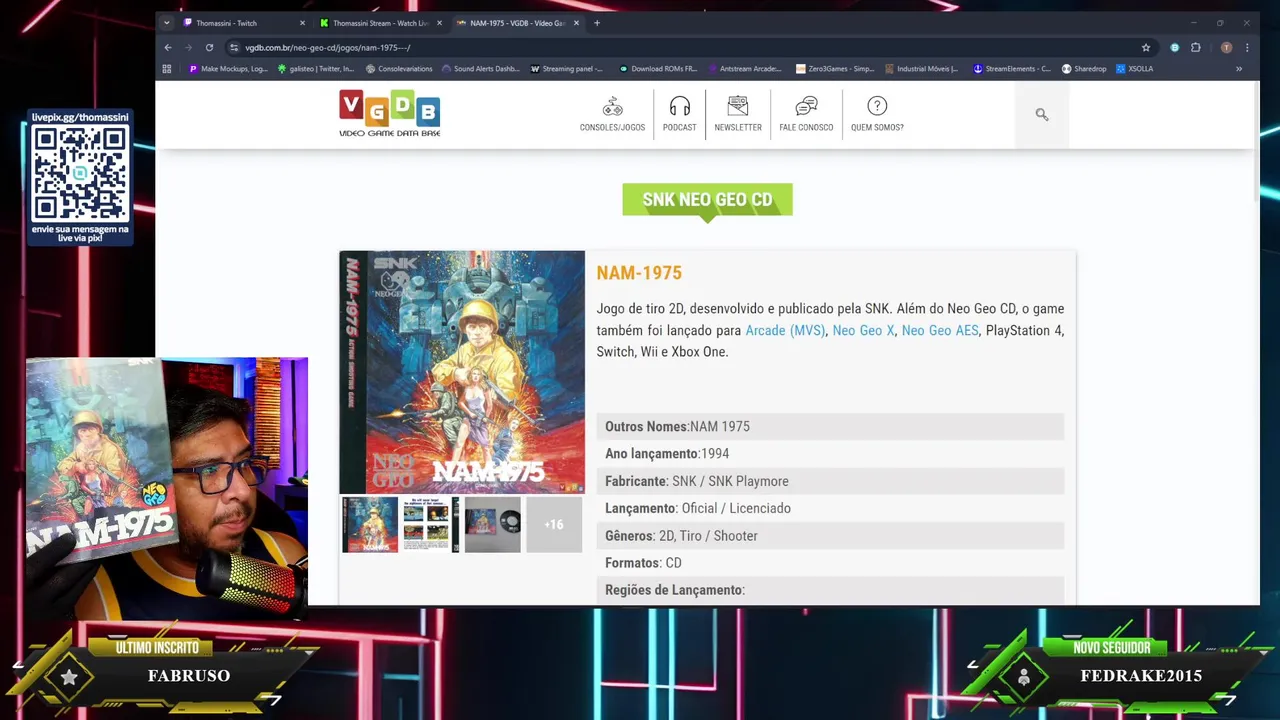Open the +16 more images thumbnail
This screenshot has height=720, width=1280.
coord(554,524)
